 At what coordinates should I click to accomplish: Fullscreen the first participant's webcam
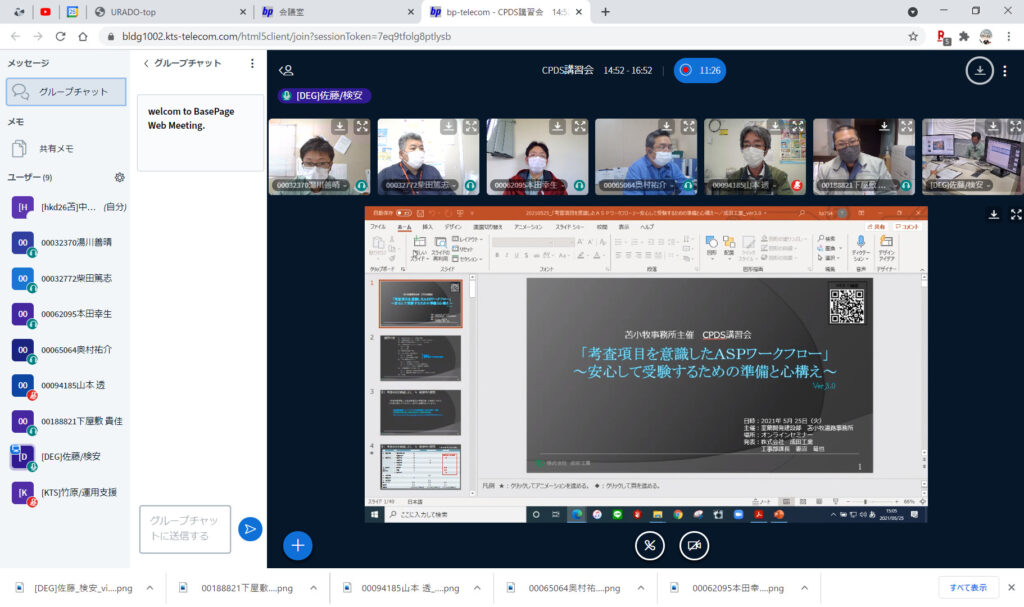point(361,127)
